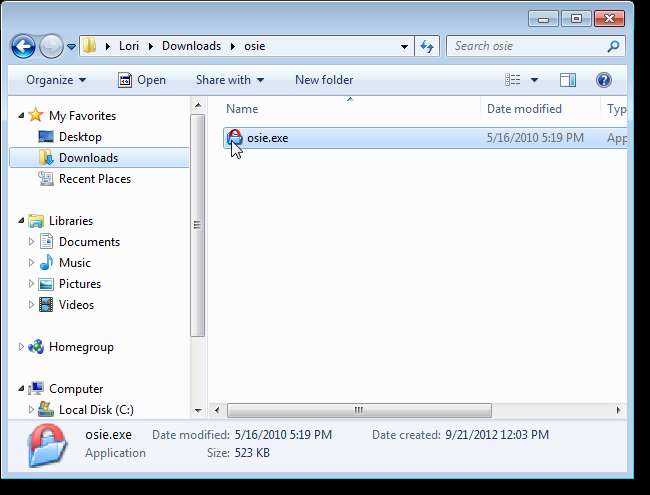Refresh the osie folder view
The height and width of the screenshot is (495, 650).
click(x=427, y=46)
